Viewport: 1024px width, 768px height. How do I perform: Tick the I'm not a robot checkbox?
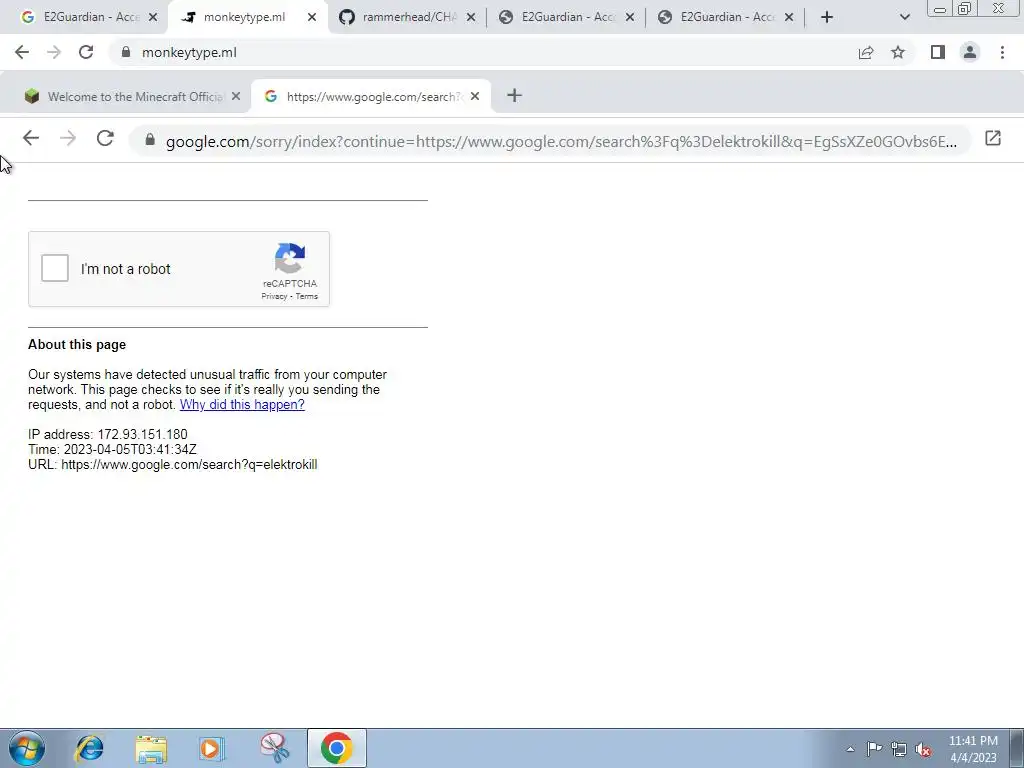(55, 268)
